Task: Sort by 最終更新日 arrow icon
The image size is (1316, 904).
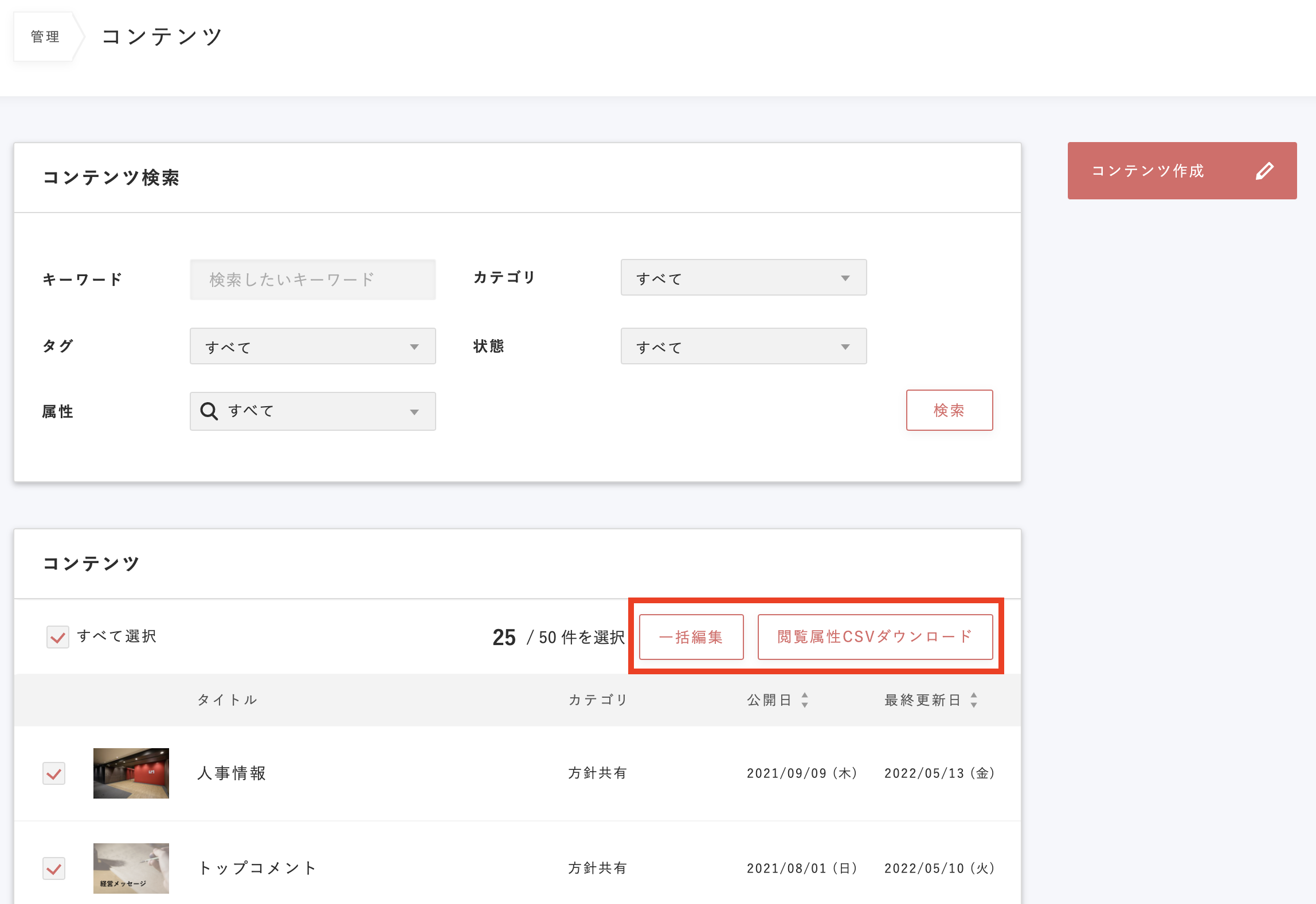Action: 974,699
